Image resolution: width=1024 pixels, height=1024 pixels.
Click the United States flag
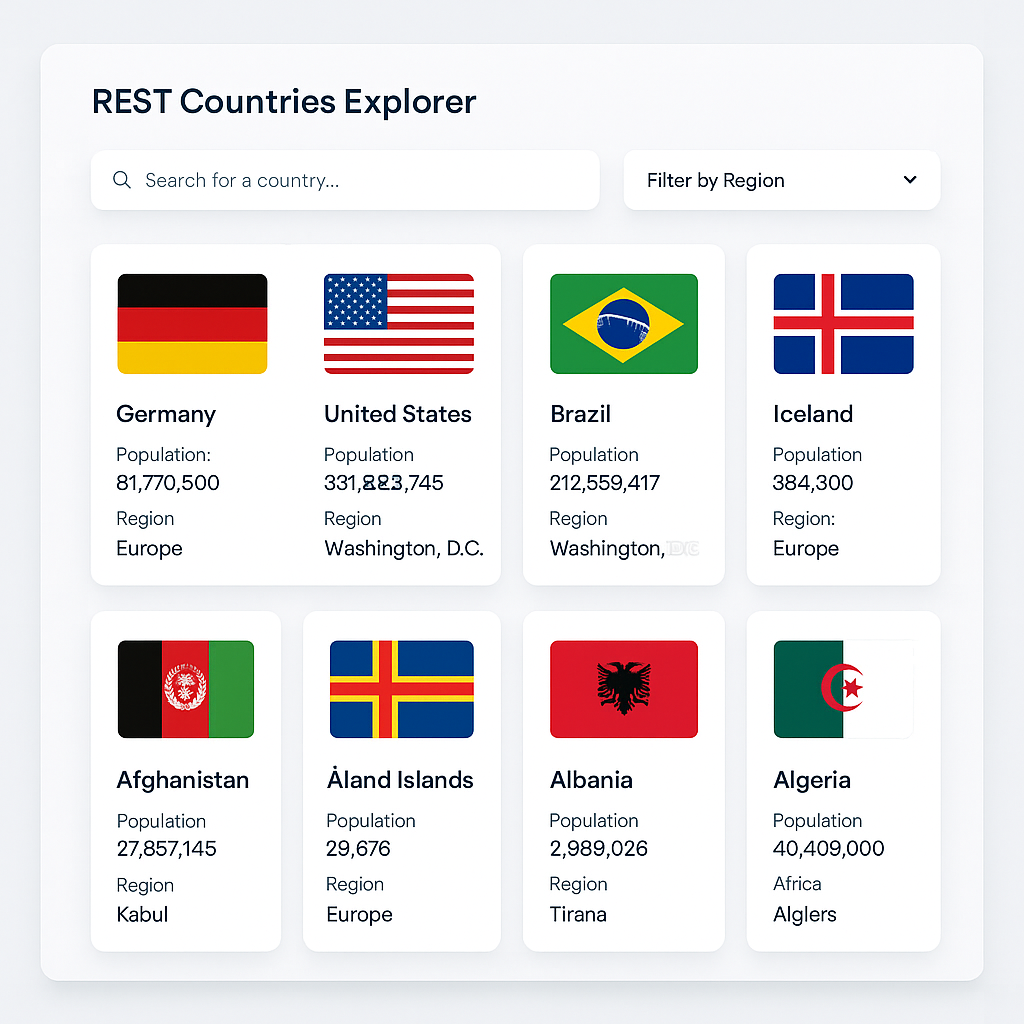point(399,324)
